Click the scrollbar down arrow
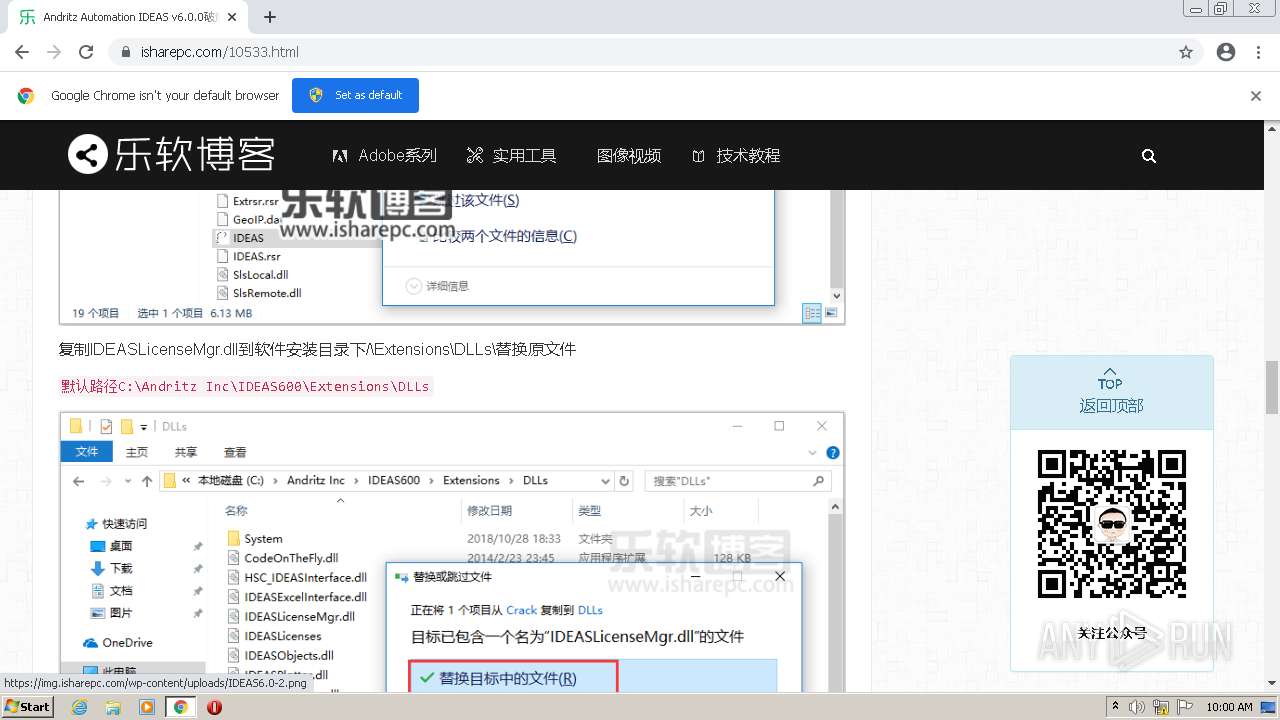This screenshot has height=720, width=1280. coord(1272,684)
